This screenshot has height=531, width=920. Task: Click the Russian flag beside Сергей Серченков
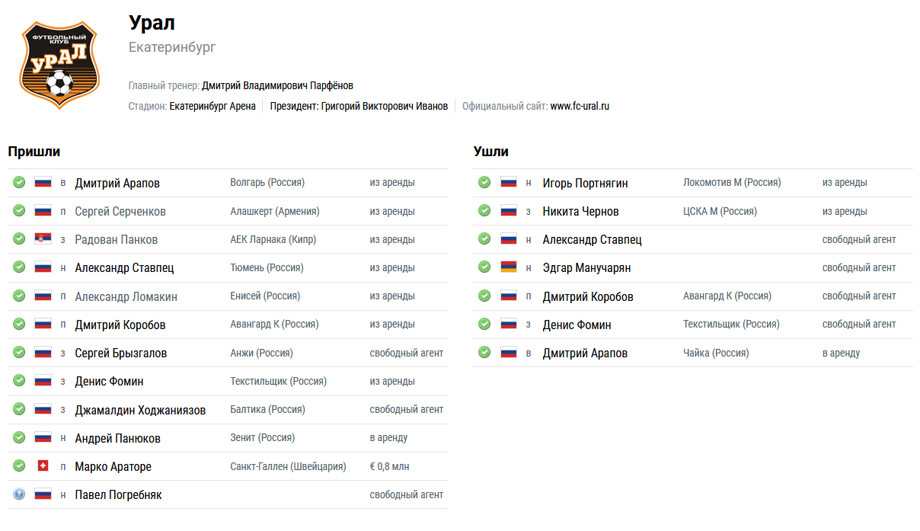pyautogui.click(x=43, y=211)
